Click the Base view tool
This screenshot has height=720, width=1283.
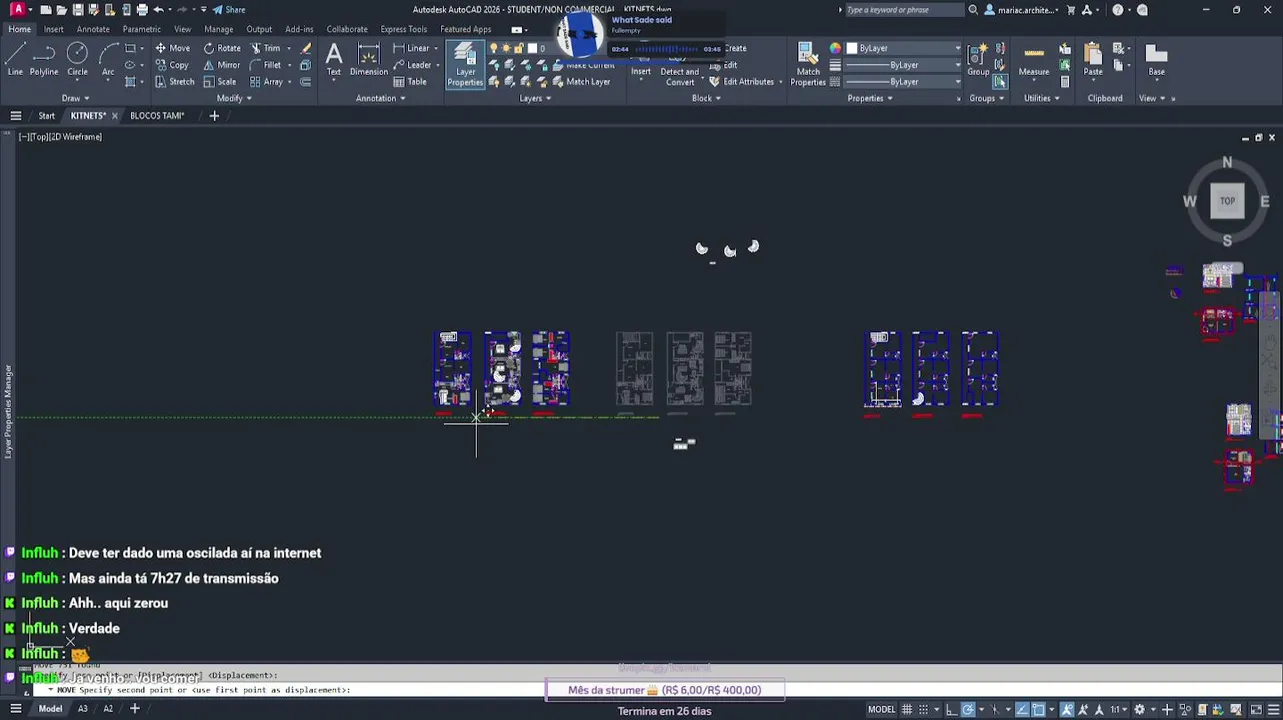pyautogui.click(x=1156, y=60)
